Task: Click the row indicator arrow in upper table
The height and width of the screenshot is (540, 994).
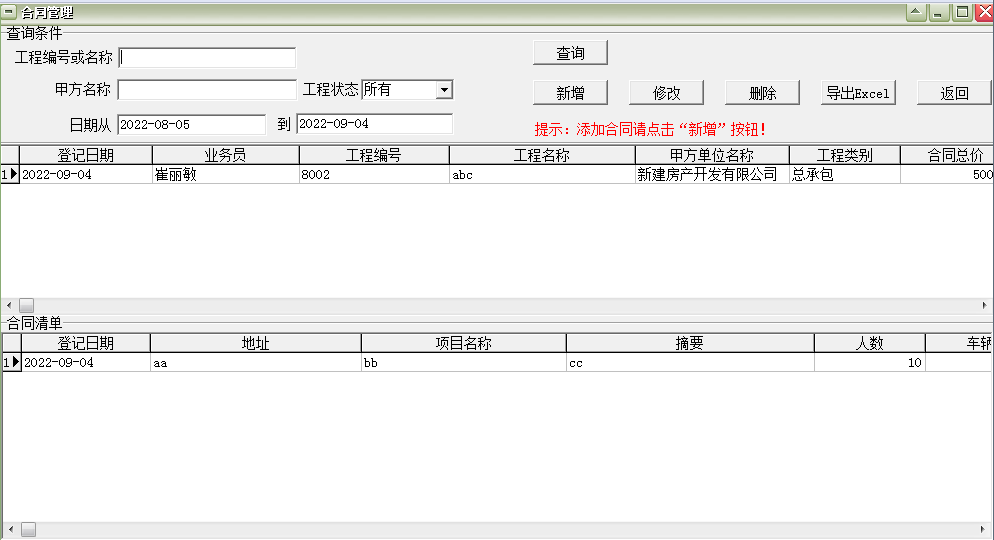Action: pyautogui.click(x=10, y=174)
